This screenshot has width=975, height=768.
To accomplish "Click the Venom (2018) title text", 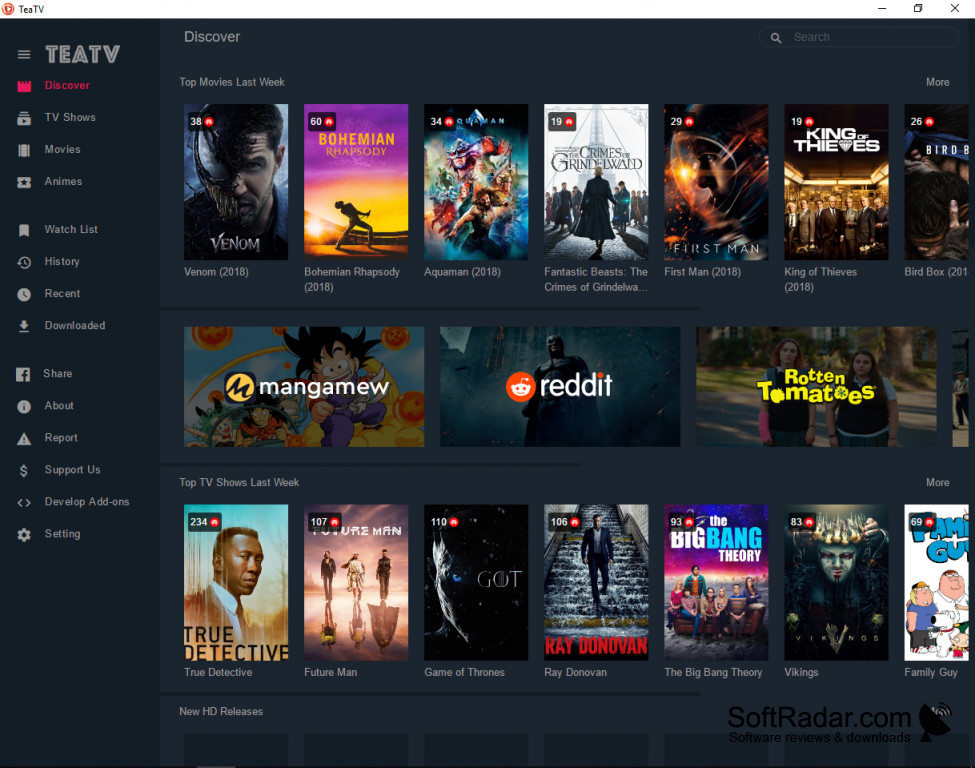I will pyautogui.click(x=216, y=272).
